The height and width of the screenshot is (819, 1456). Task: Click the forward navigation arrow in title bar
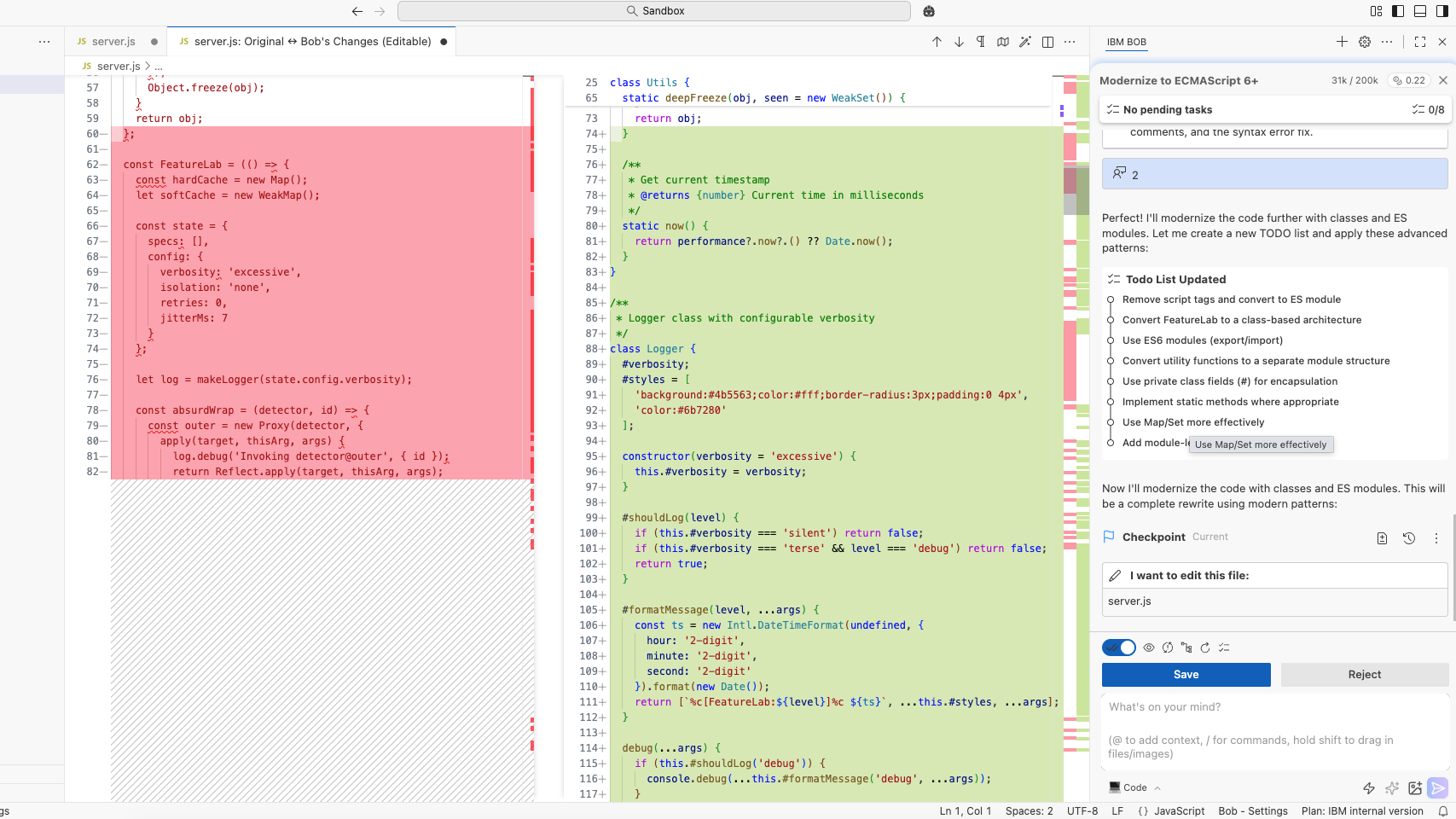pos(380,11)
